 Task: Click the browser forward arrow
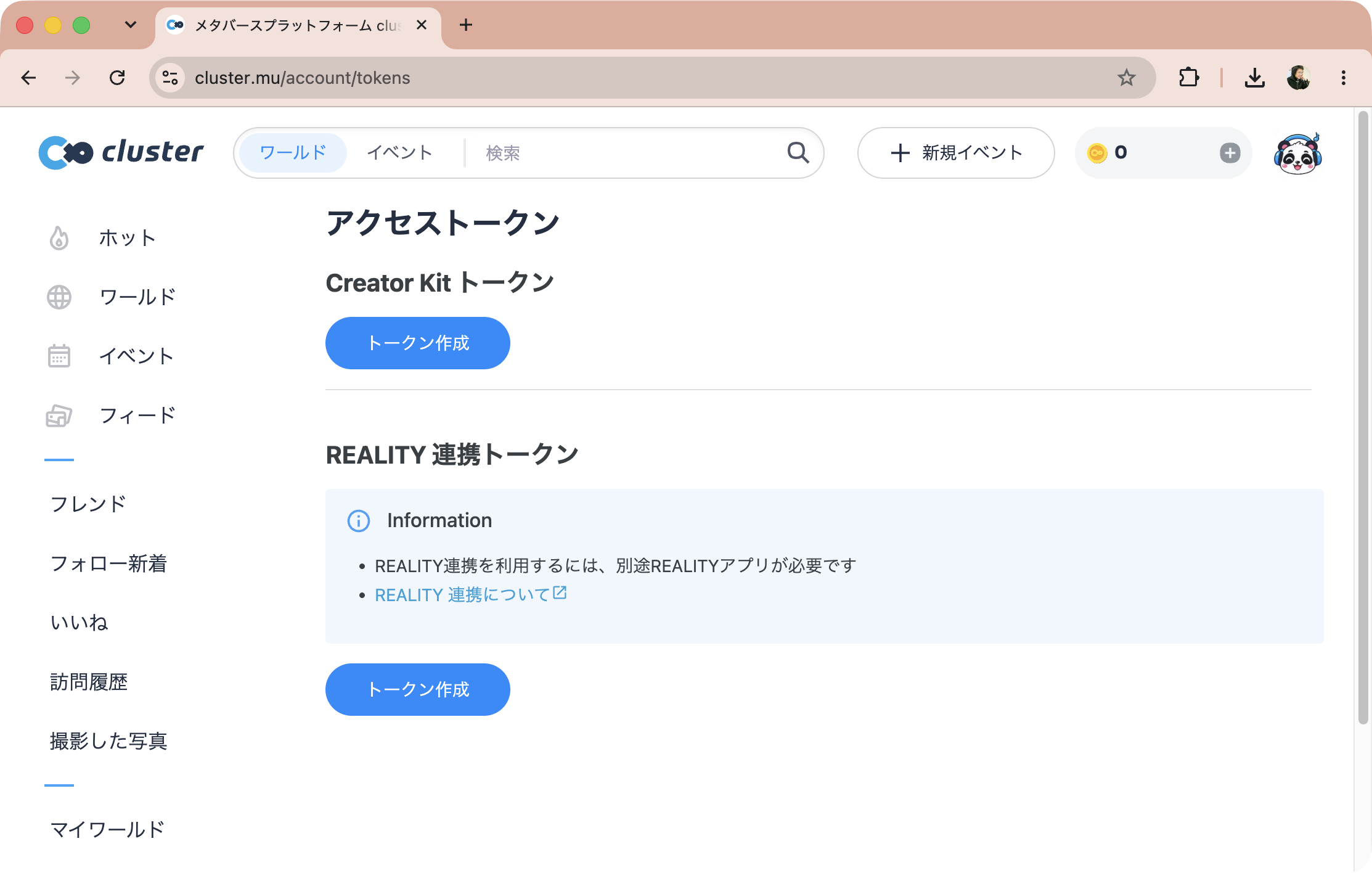(x=73, y=78)
